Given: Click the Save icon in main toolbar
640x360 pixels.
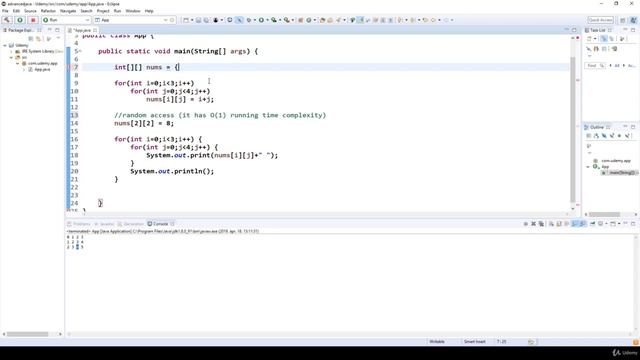Looking at the screenshot, I should pyautogui.click(x=199, y=20).
